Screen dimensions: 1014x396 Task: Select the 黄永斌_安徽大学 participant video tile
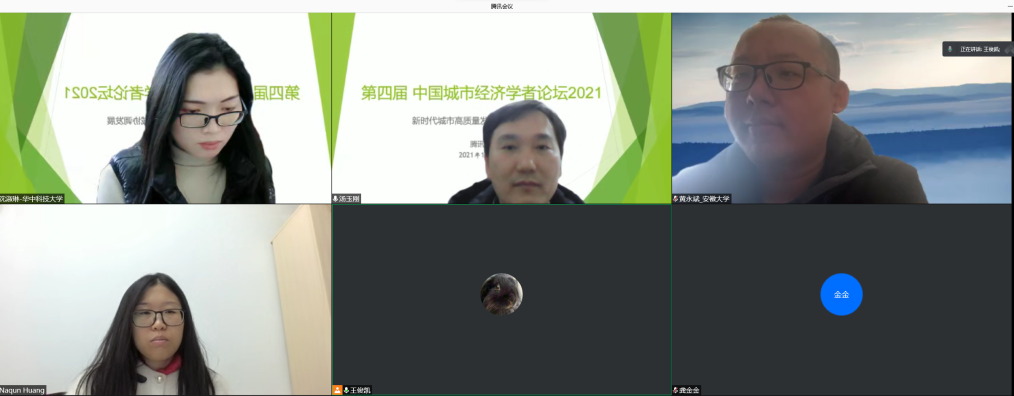point(843,108)
